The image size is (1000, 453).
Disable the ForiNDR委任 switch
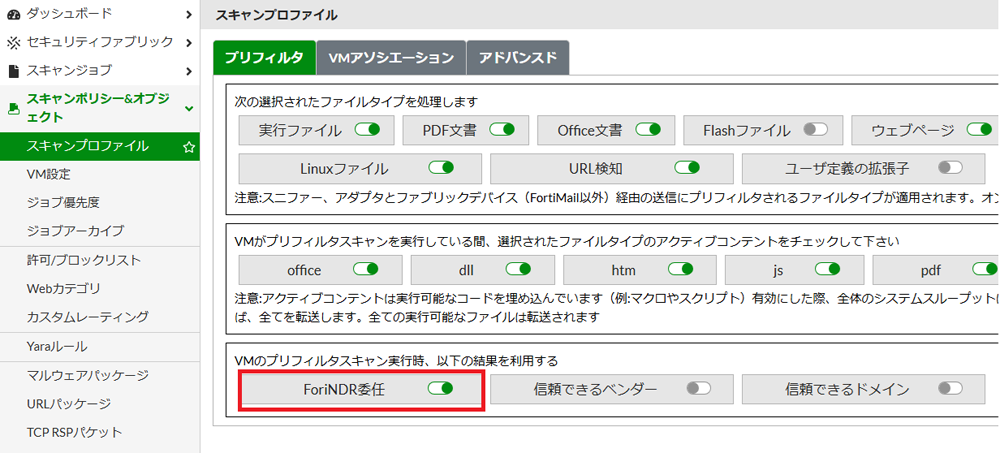point(440,388)
